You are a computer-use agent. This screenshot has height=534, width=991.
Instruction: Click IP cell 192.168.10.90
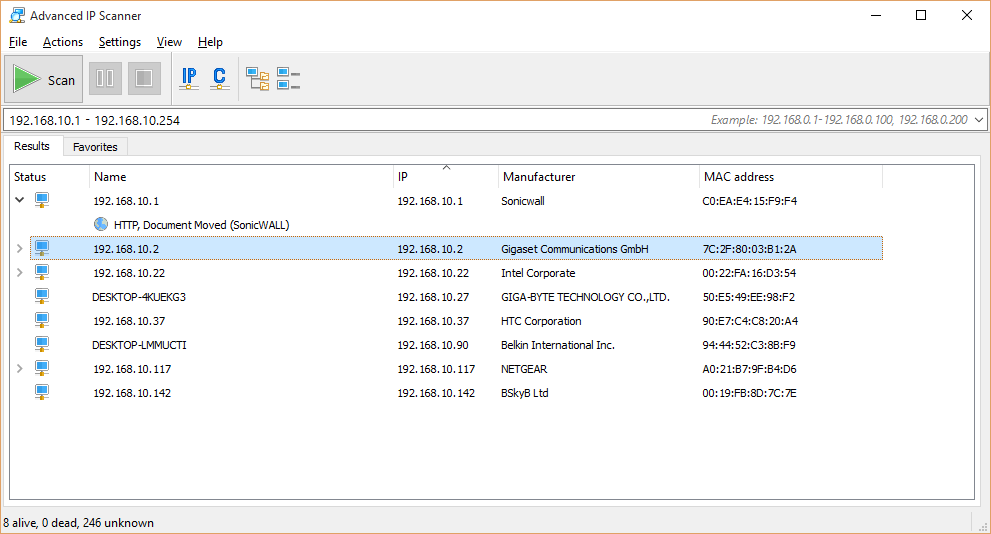(433, 345)
